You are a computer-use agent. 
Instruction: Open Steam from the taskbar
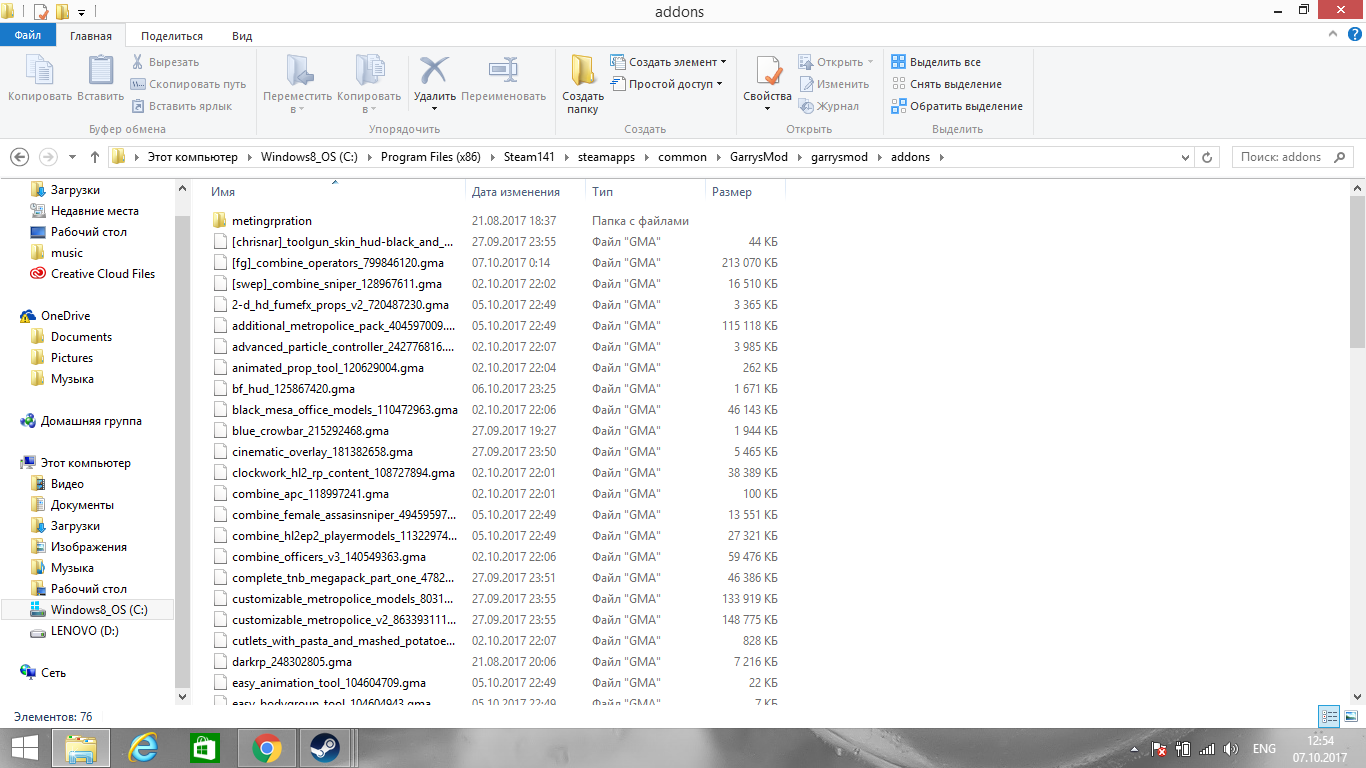(324, 748)
